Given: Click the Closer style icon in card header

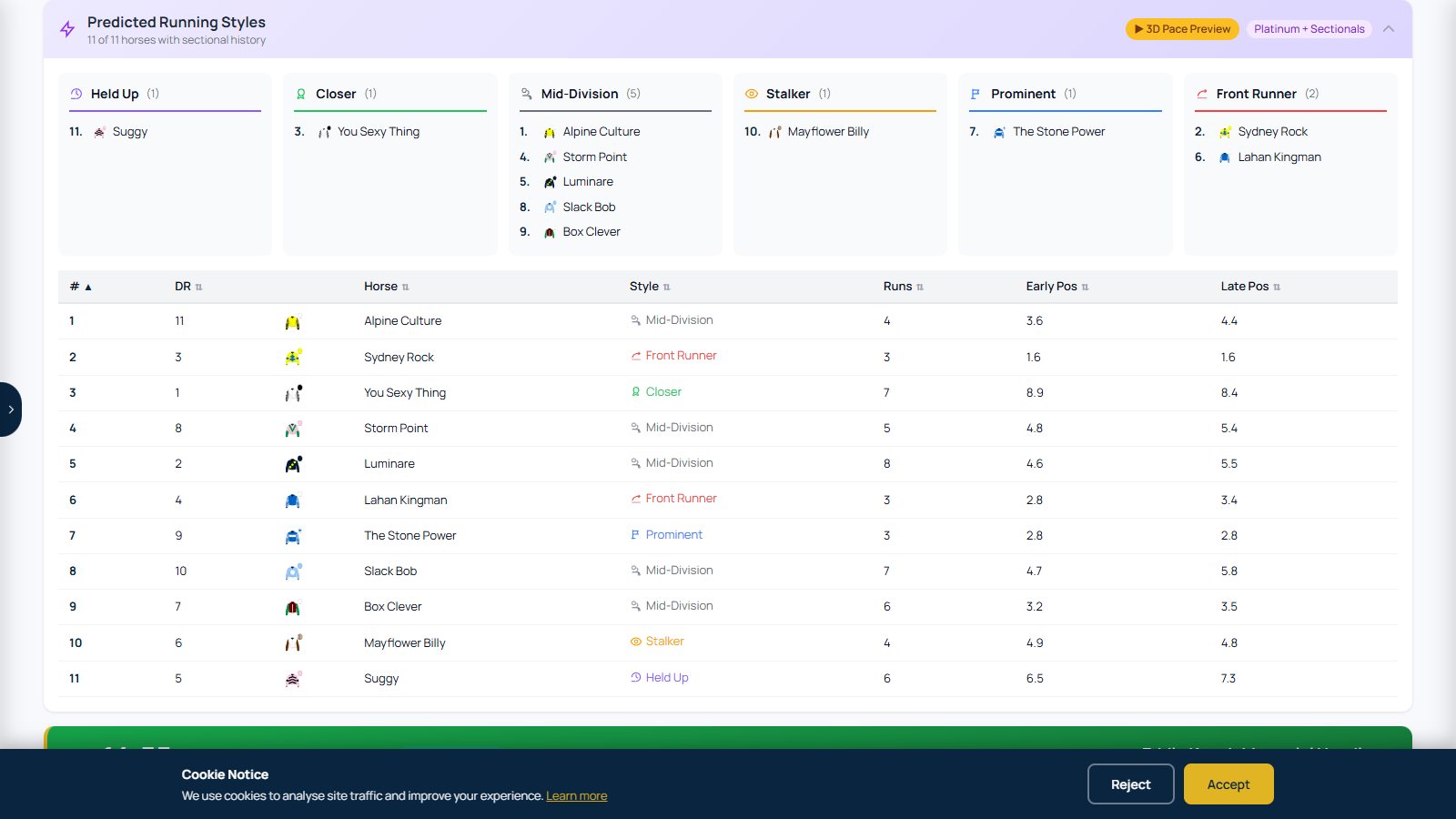Looking at the screenshot, I should (x=301, y=94).
